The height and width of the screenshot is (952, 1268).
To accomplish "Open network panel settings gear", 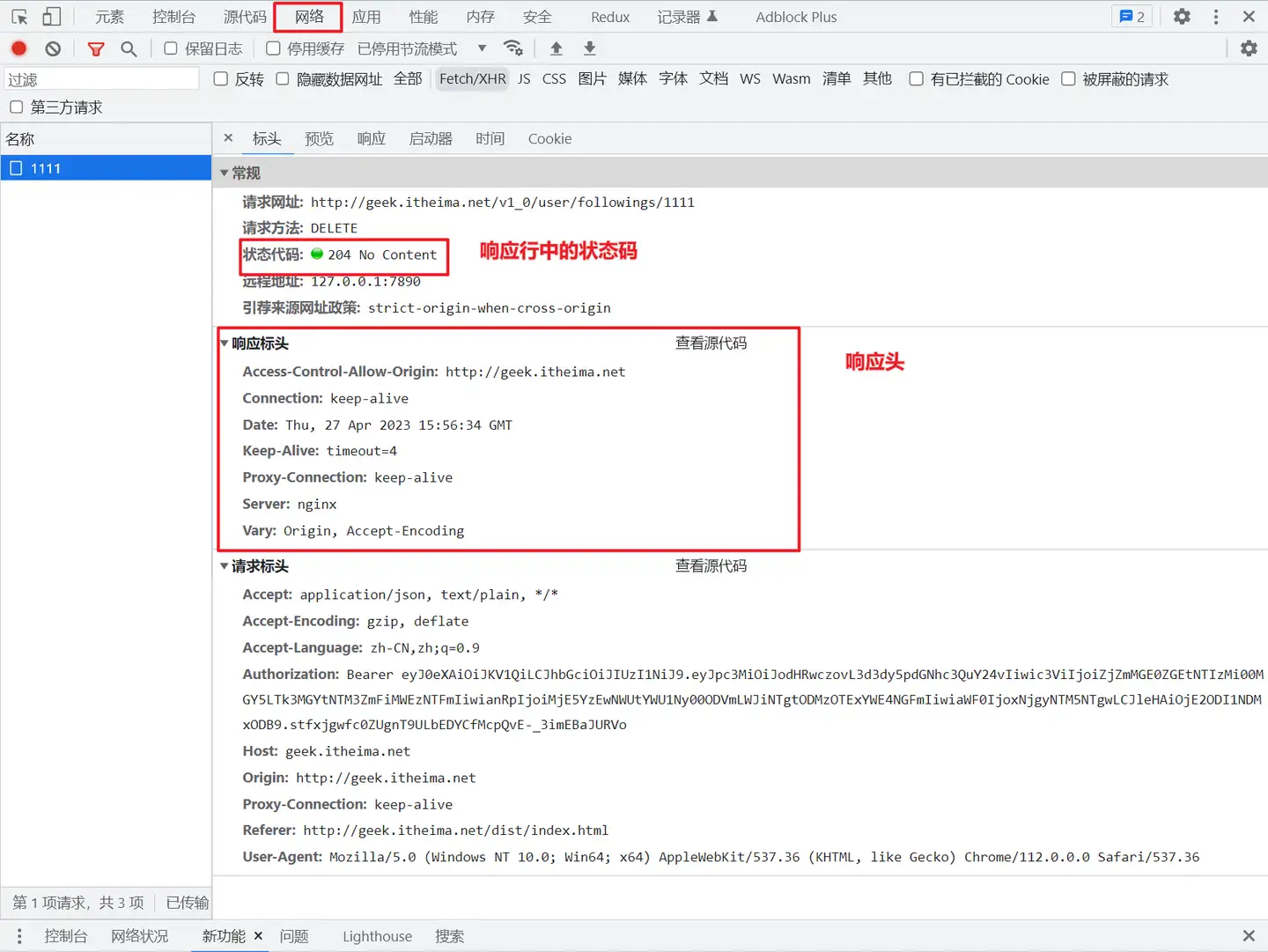I will pos(1249,48).
